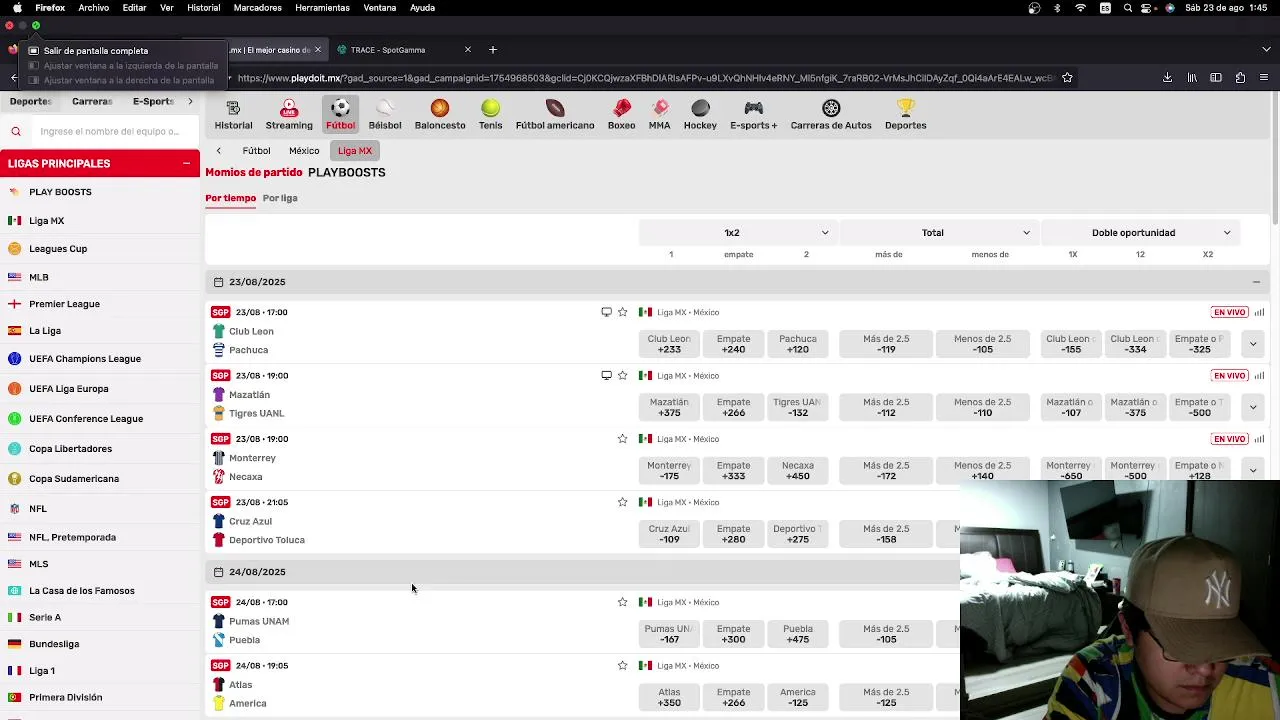Open the Historial menu in menu bar
This screenshot has height=720, width=1280.
click(x=204, y=8)
